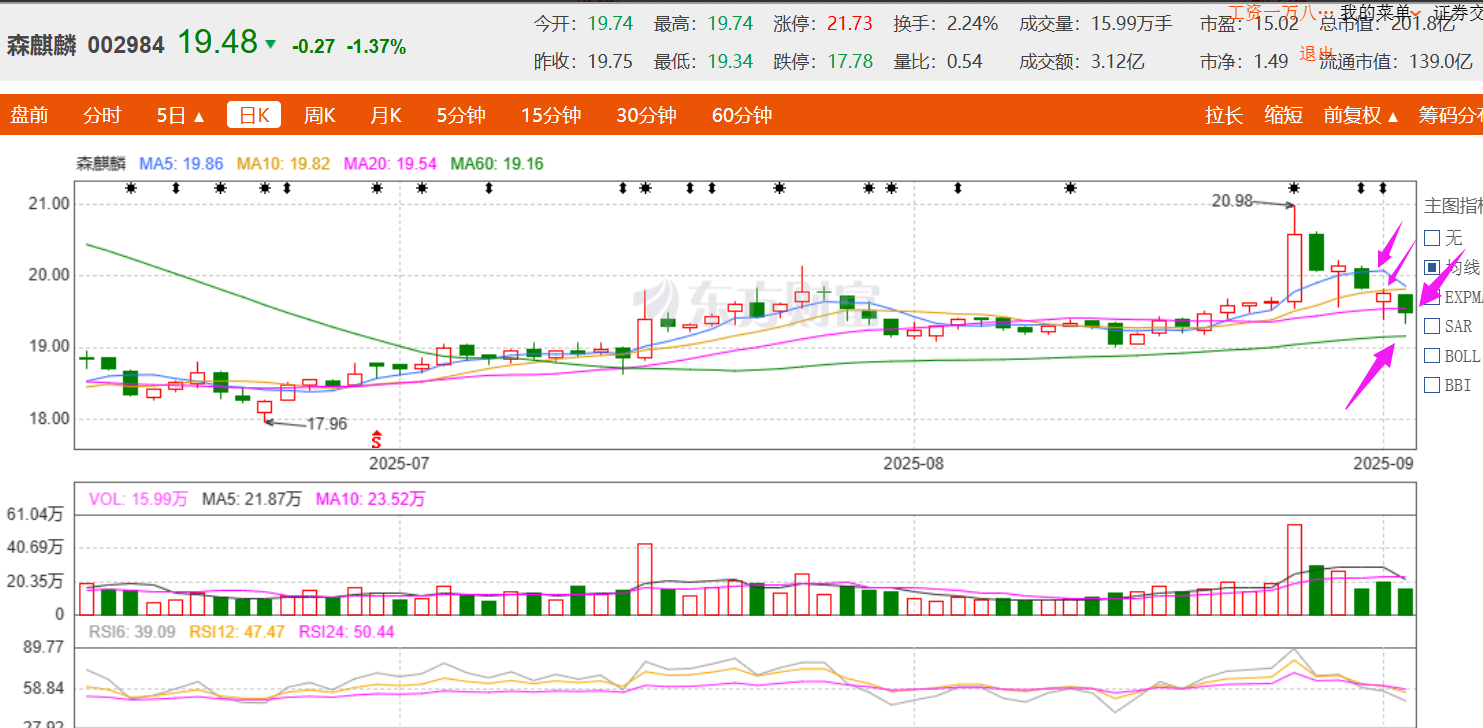Switch to the 月K monthly chart
Viewport: 1483px width, 728px height.
pos(386,115)
